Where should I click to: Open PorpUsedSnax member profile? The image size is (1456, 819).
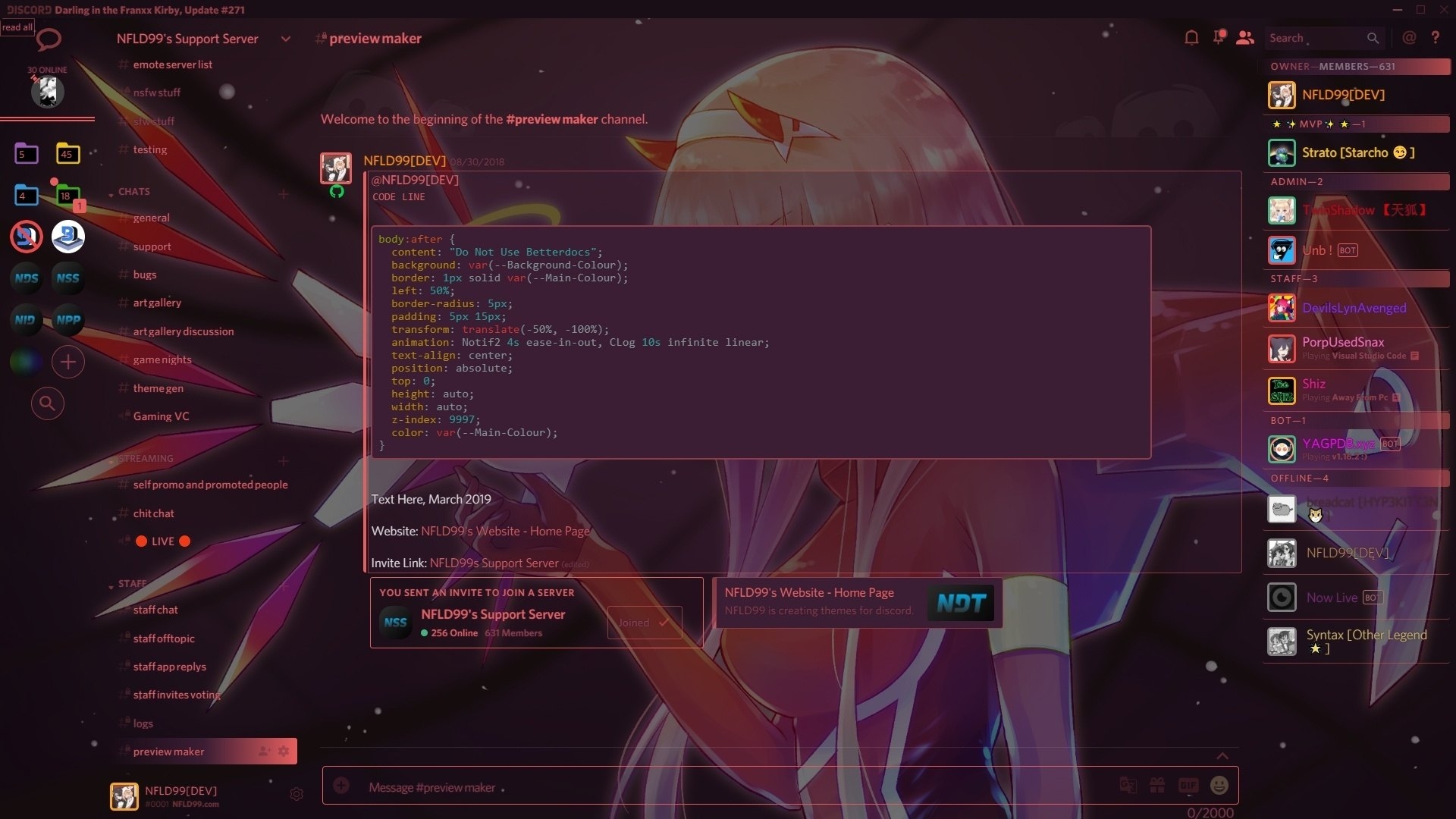point(1357,349)
